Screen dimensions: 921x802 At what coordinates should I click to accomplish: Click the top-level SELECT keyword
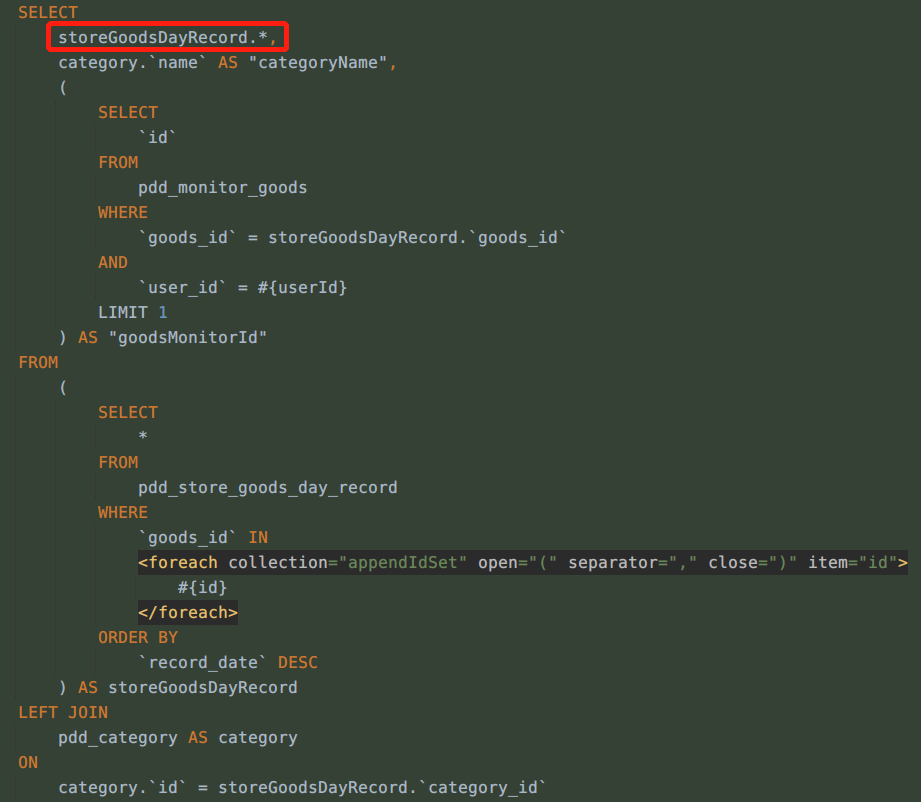coord(48,12)
